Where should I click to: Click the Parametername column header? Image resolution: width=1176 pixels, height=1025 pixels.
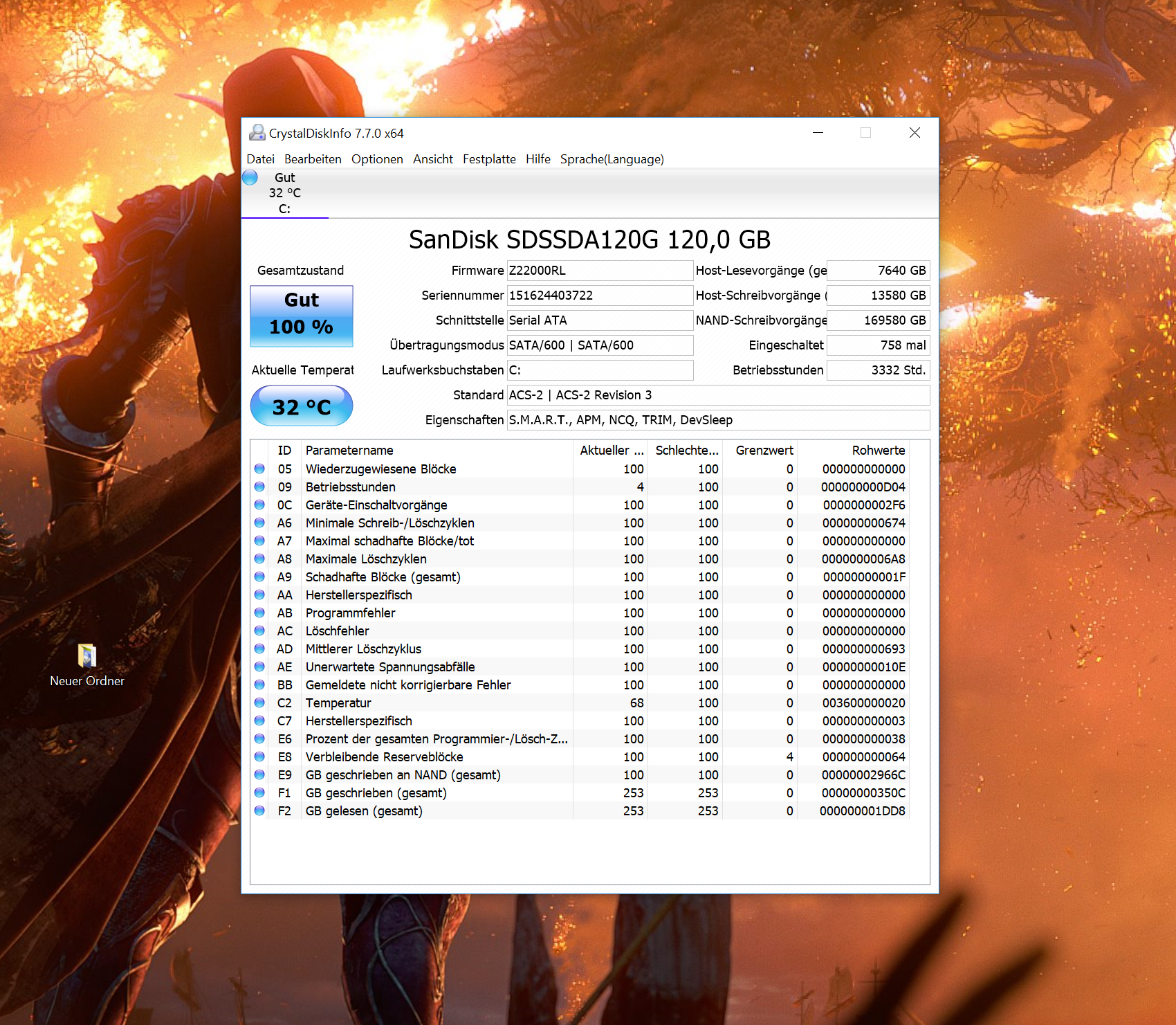(437, 451)
